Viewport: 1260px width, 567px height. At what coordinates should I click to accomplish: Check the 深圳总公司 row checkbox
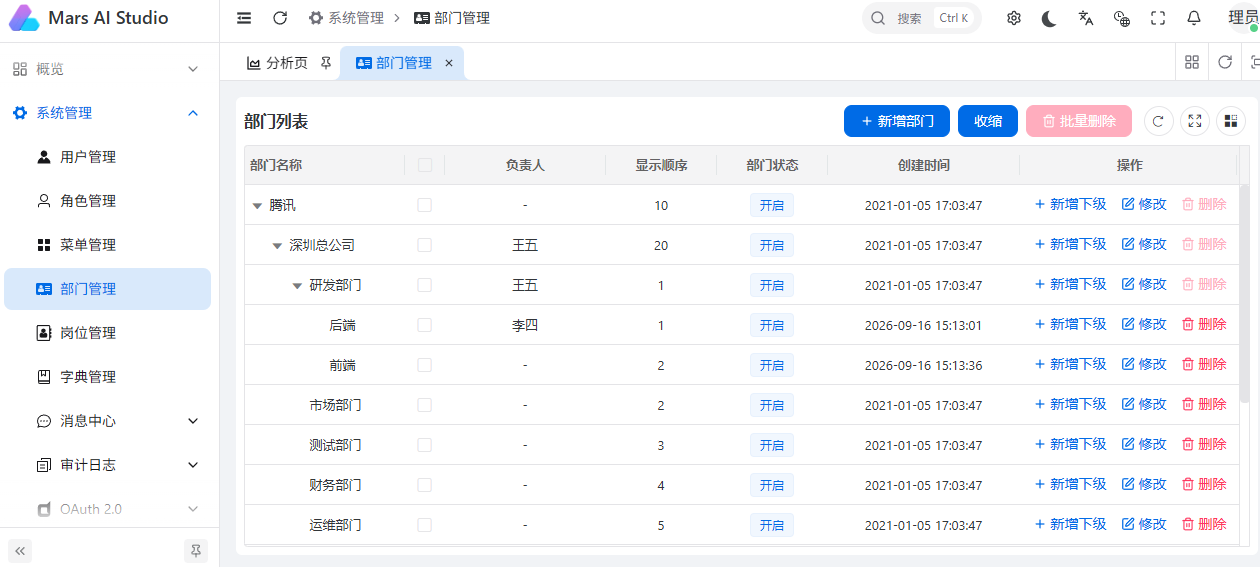(425, 245)
